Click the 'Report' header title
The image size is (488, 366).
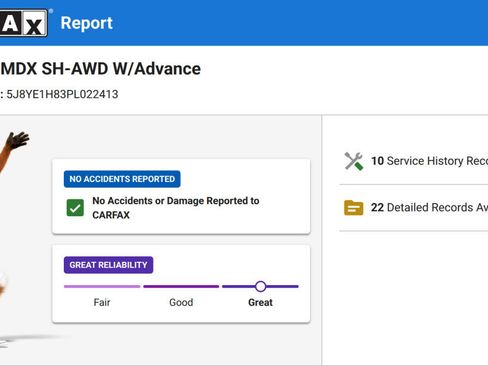87,23
